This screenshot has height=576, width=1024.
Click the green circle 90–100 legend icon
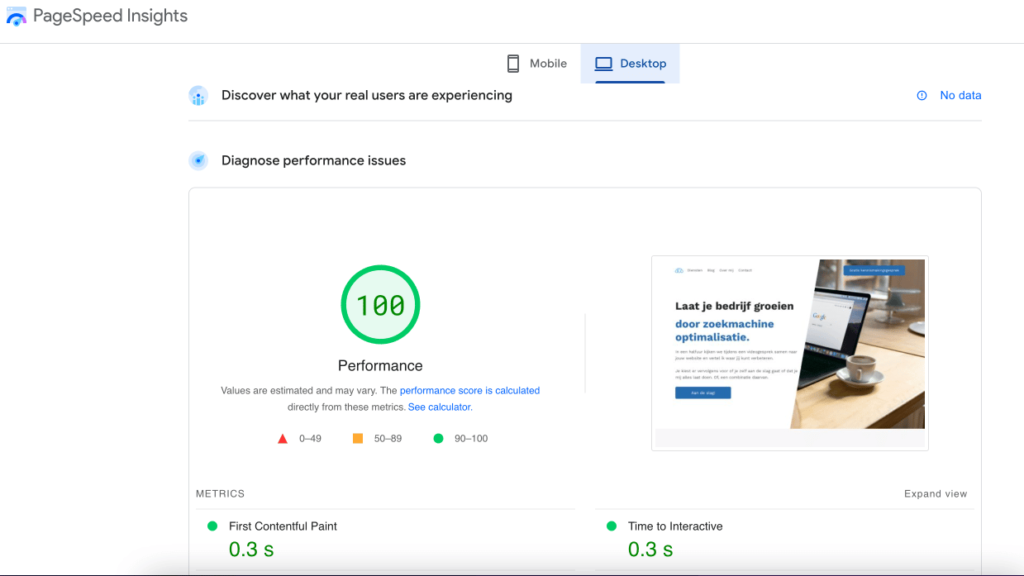pos(438,438)
